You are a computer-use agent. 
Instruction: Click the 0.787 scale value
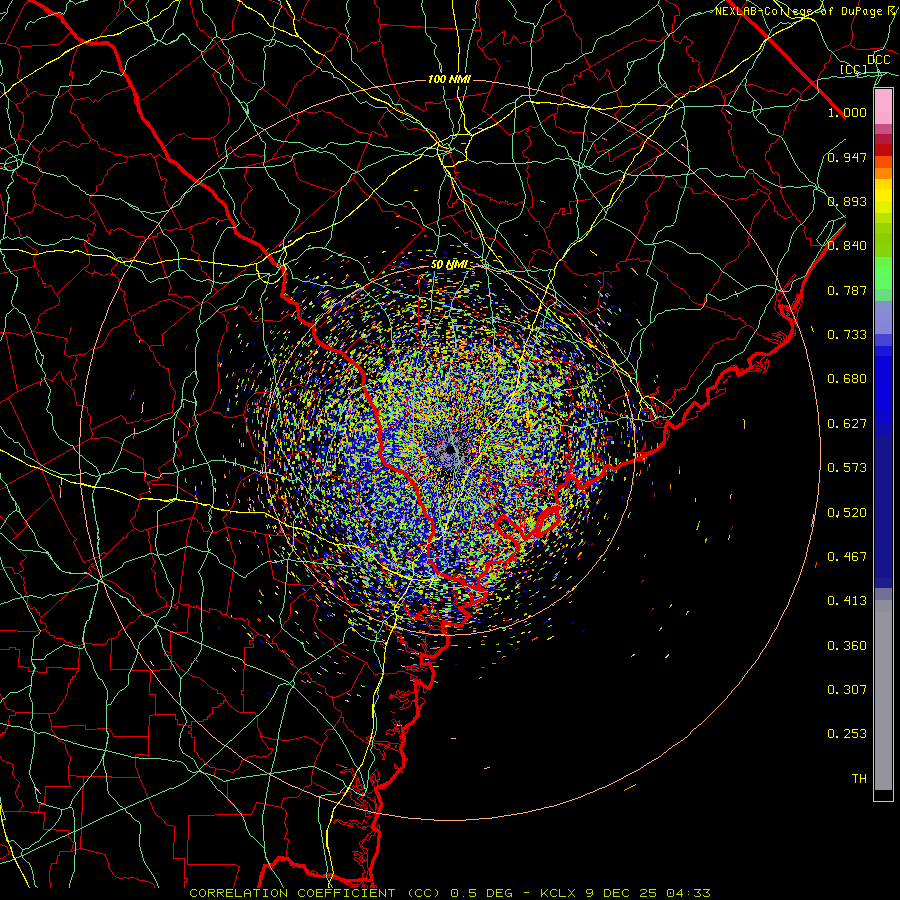(x=847, y=290)
